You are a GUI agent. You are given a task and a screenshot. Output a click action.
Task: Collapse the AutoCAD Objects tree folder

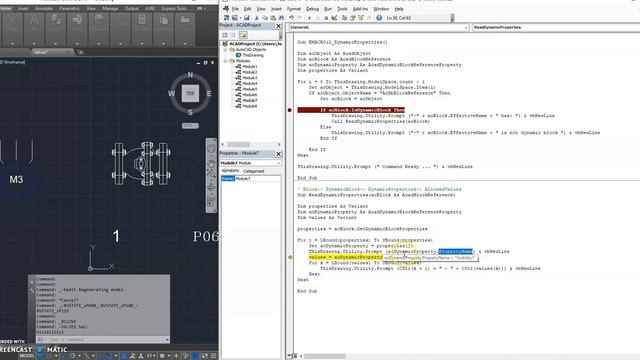225,49
